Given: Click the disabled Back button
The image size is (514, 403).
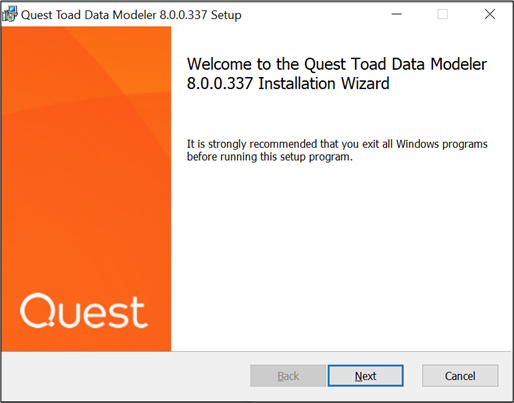Looking at the screenshot, I should (288, 376).
